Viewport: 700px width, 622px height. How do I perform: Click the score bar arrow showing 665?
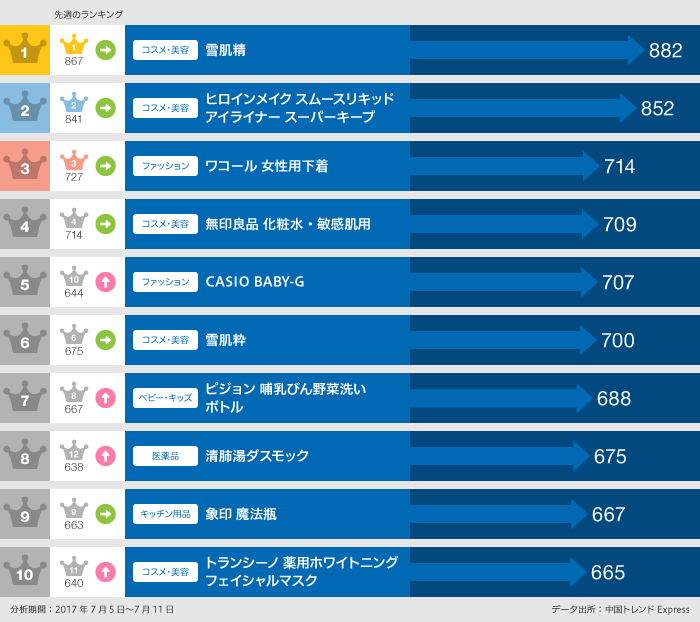click(x=498, y=572)
